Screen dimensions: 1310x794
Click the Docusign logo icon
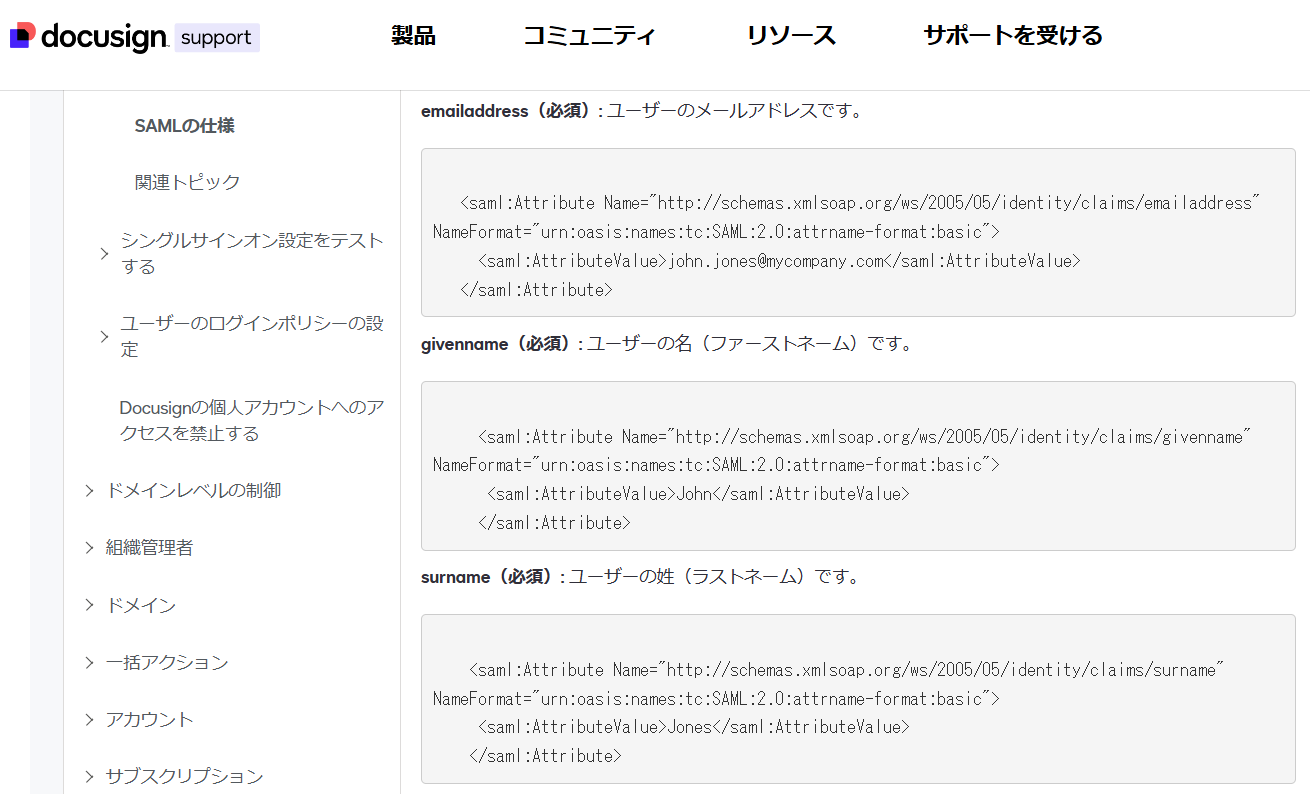[23, 36]
